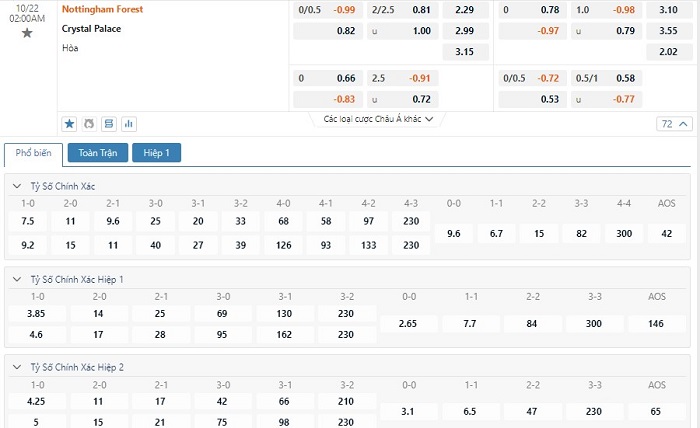Click the blue star icon below team names

click(x=69, y=123)
